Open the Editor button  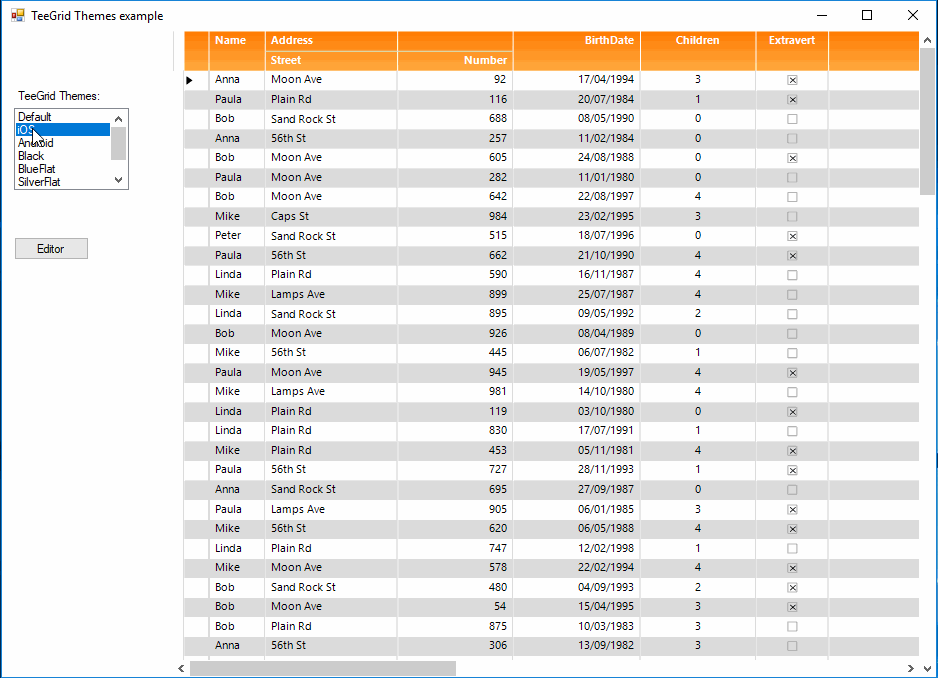tap(51, 249)
